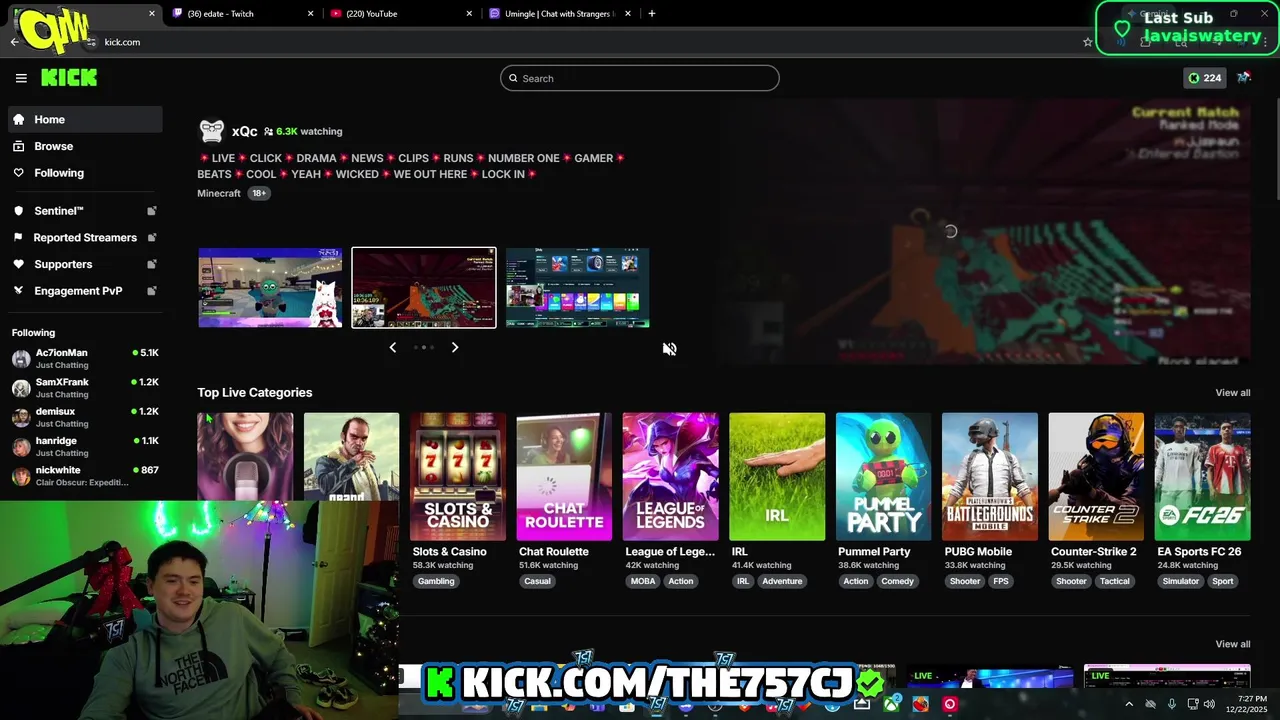Go back with the browser back arrow
1280x720 pixels.
(x=14, y=42)
